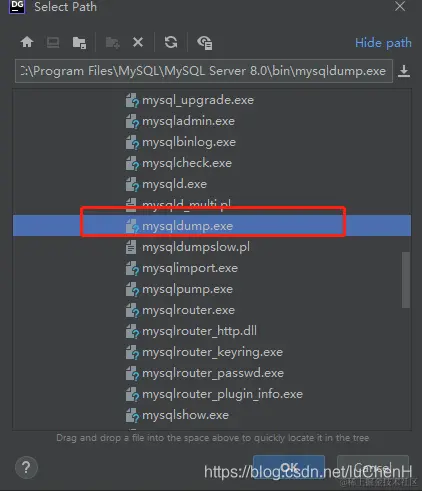The width and height of the screenshot is (422, 491).
Task: Click the Hide path link
Action: click(x=383, y=43)
